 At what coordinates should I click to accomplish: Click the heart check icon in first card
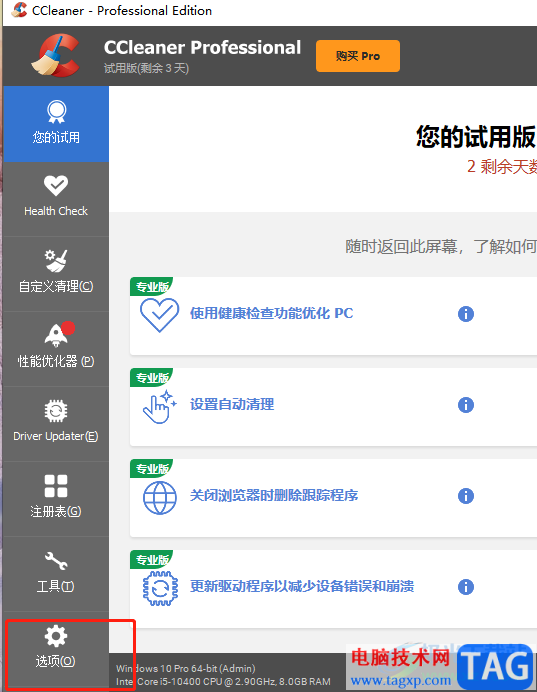tap(159, 315)
